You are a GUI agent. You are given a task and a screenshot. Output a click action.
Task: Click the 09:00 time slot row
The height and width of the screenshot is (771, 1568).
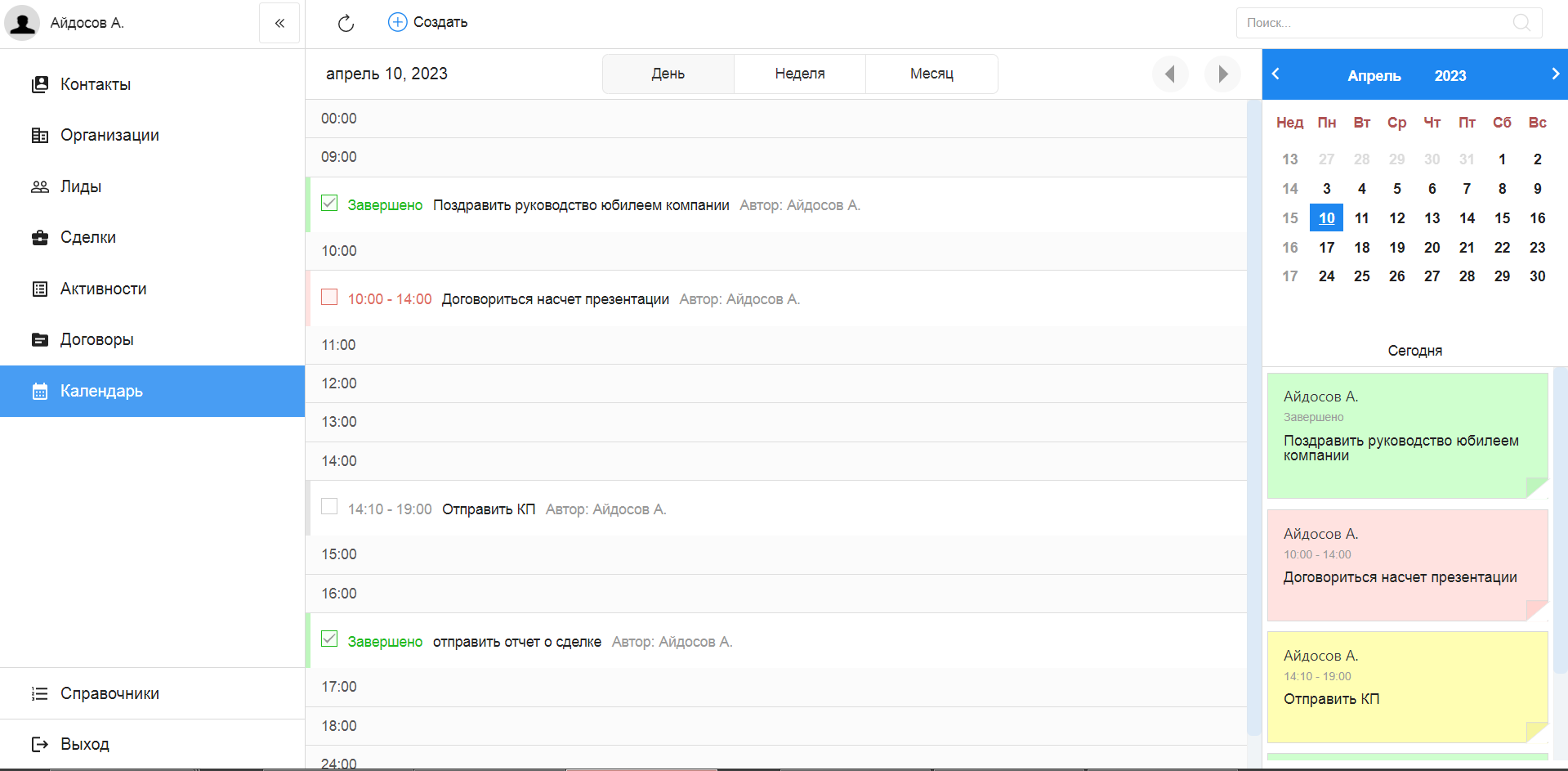pyautogui.click(x=776, y=157)
